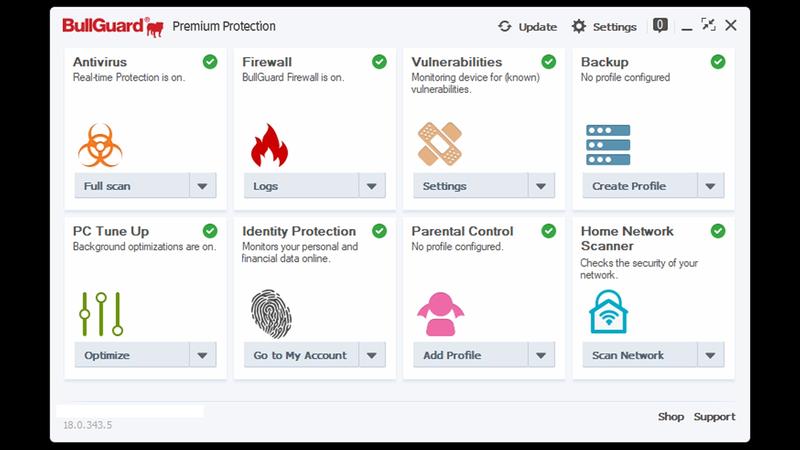The image size is (800, 450).
Task: Click Create Profile for Backup
Action: click(x=640, y=186)
